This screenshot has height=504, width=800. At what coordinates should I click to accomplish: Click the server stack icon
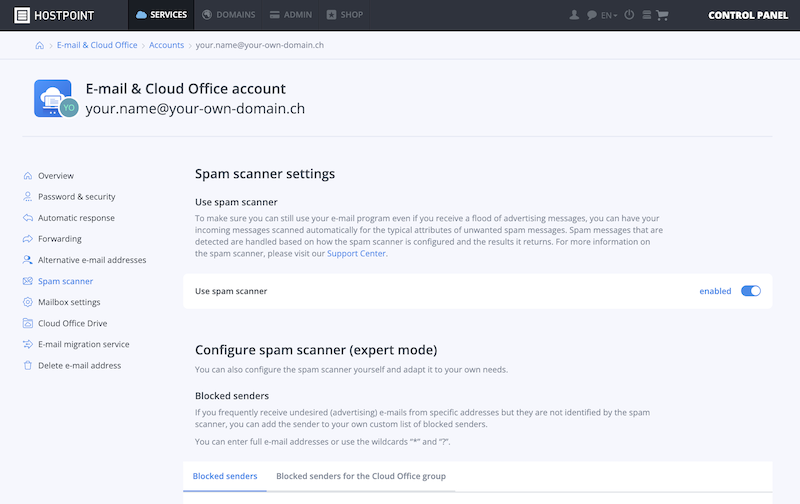[x=646, y=15]
